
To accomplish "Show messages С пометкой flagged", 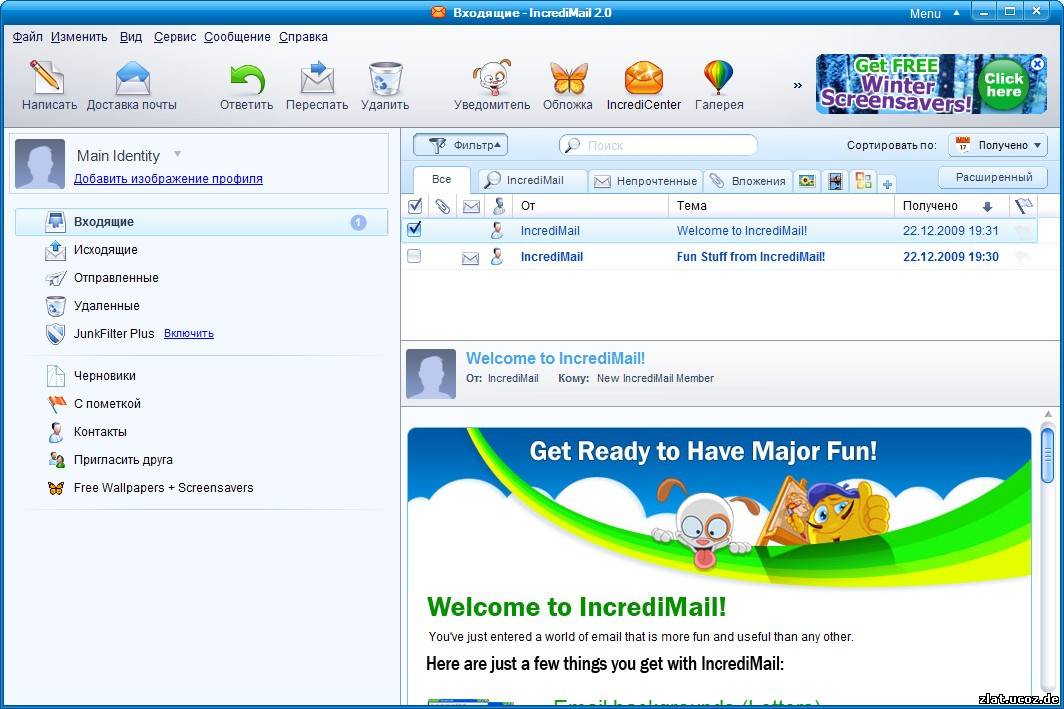I will (201, 403).
